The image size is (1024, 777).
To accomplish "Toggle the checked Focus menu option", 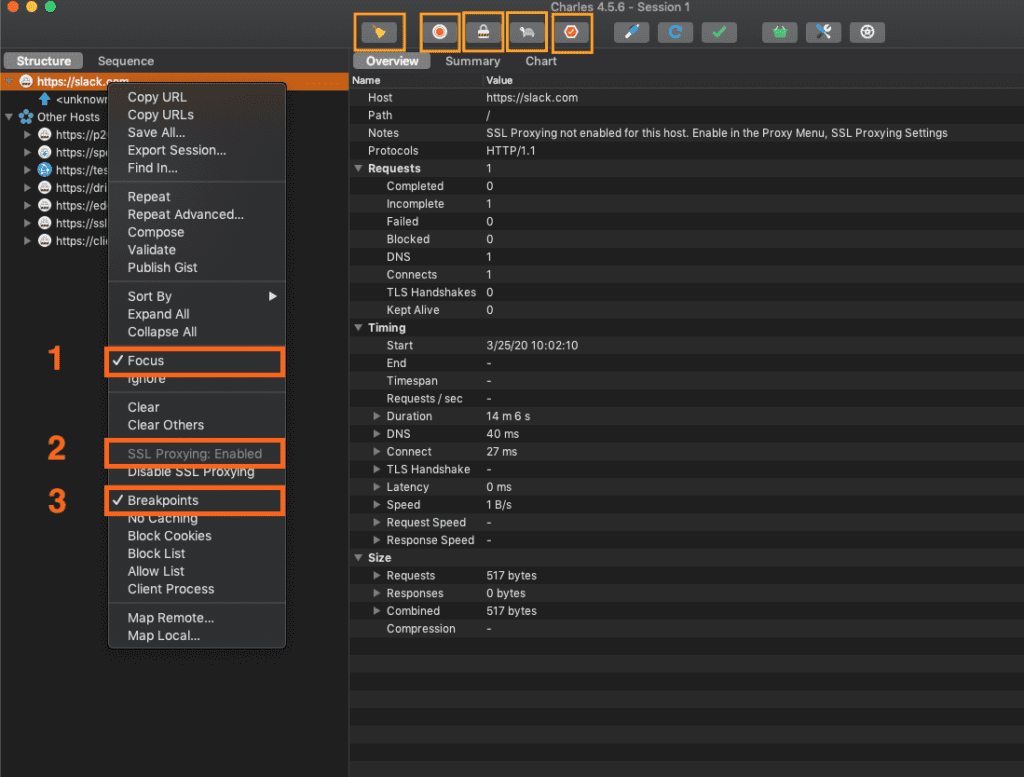I will [x=146, y=361].
